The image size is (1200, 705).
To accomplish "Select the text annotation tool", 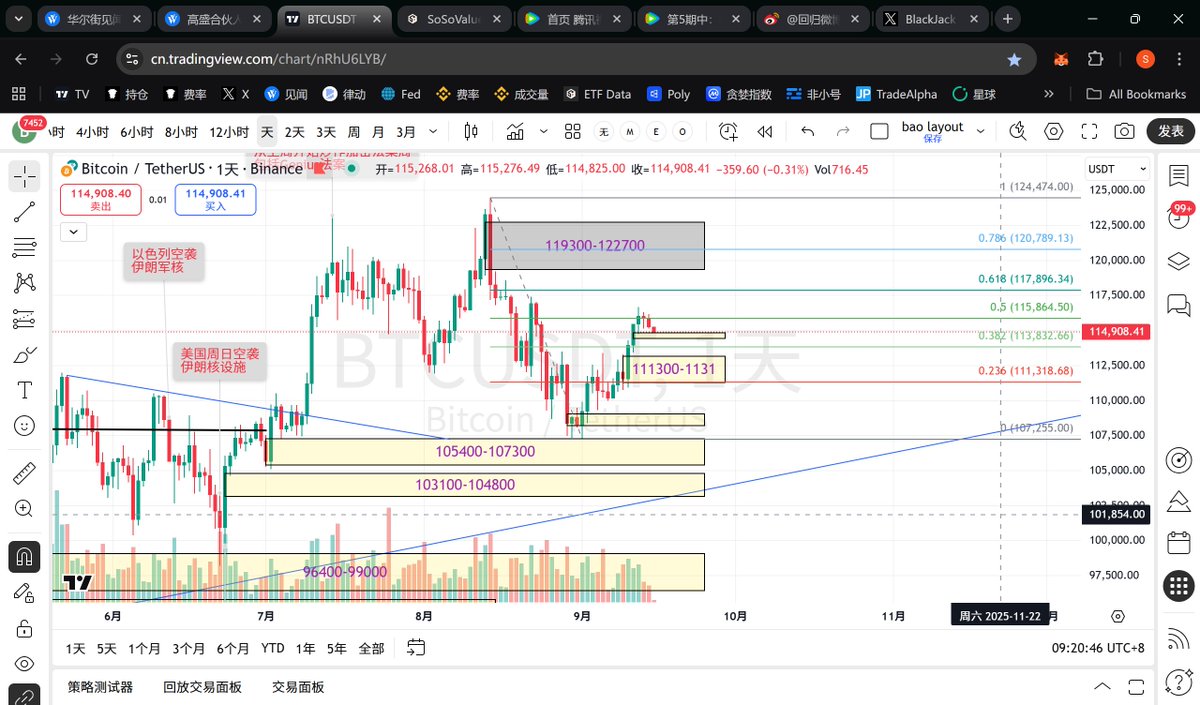I will pyautogui.click(x=25, y=390).
